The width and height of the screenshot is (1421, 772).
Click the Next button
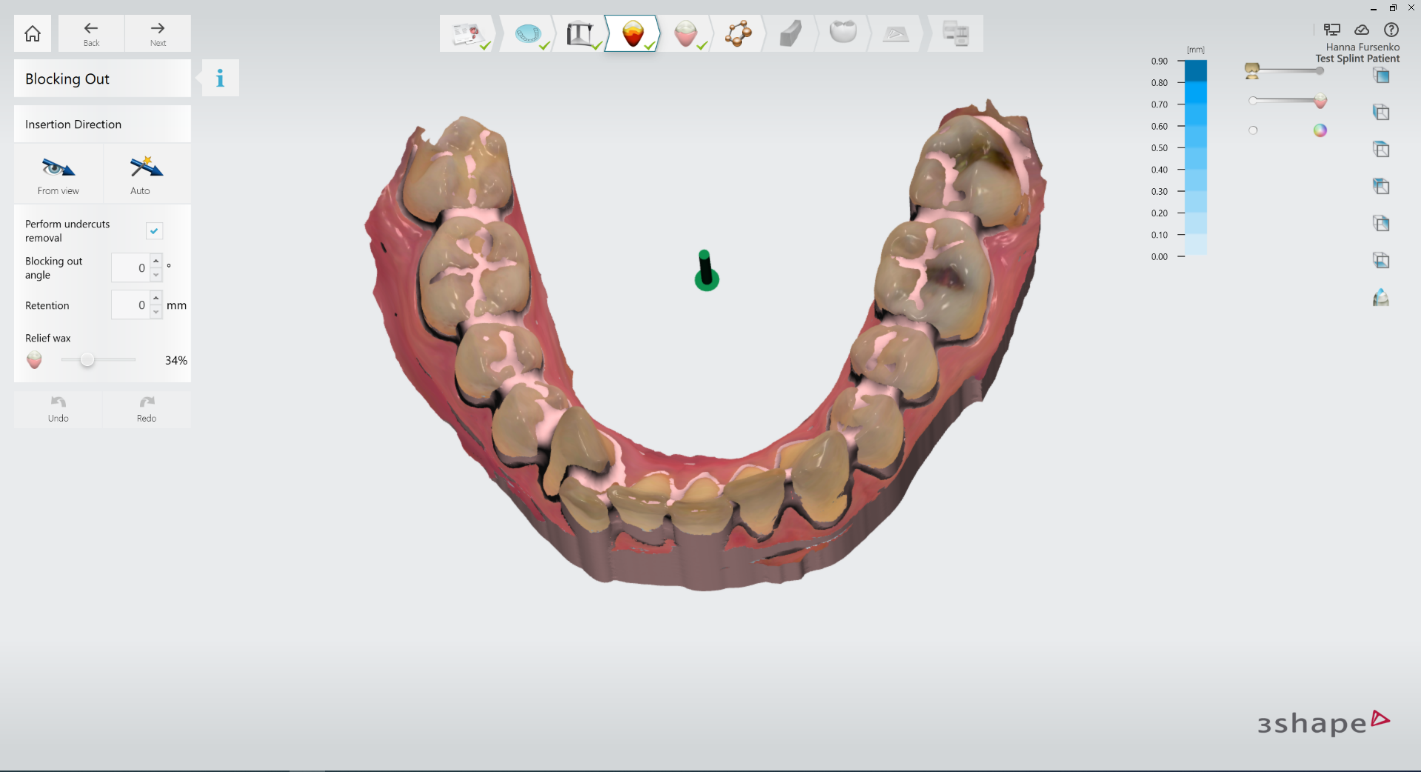tap(158, 34)
